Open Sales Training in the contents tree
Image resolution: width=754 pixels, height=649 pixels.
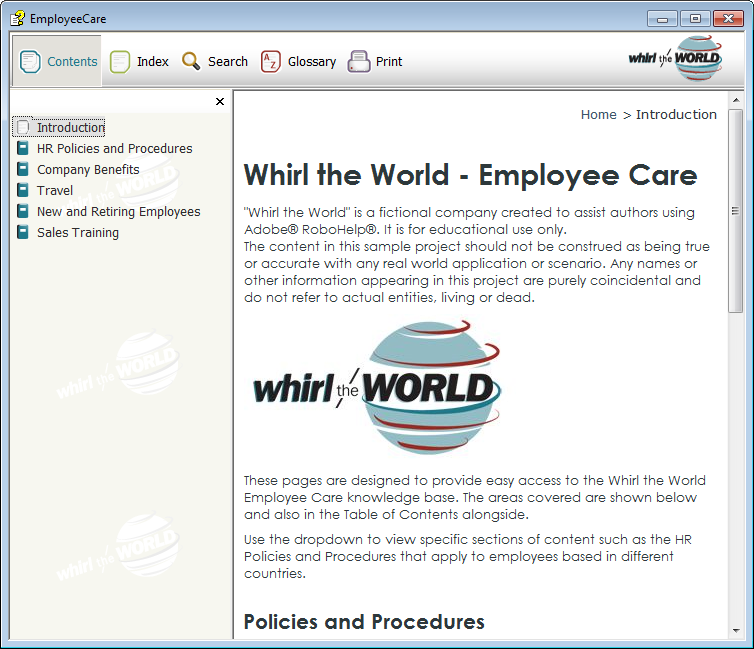77,233
